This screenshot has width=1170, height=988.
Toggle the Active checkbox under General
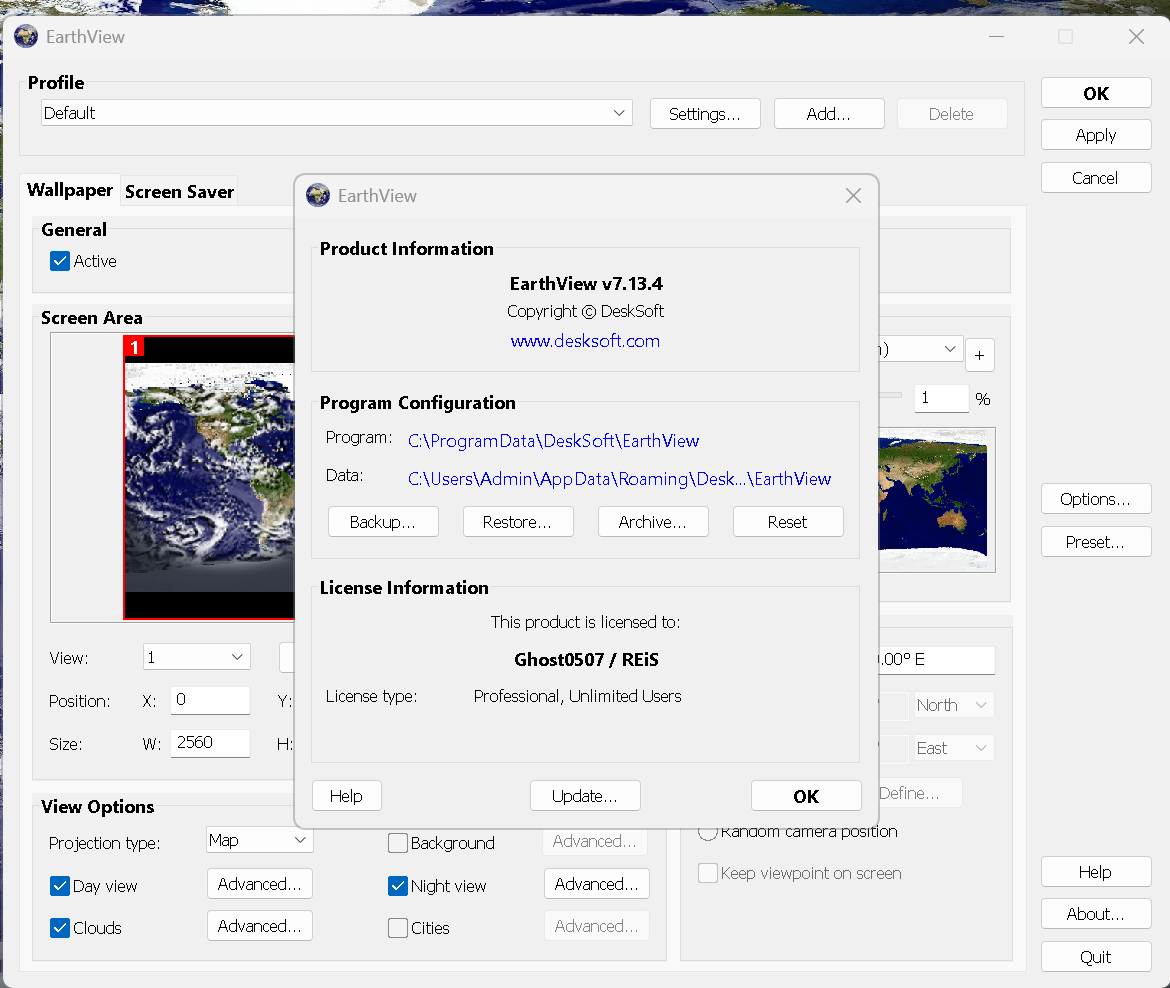tap(60, 261)
